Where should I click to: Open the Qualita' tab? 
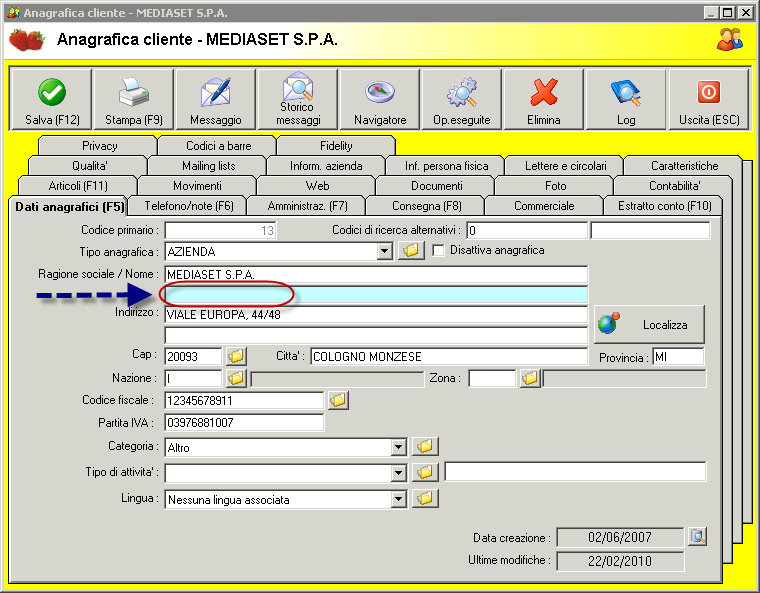click(x=89, y=166)
